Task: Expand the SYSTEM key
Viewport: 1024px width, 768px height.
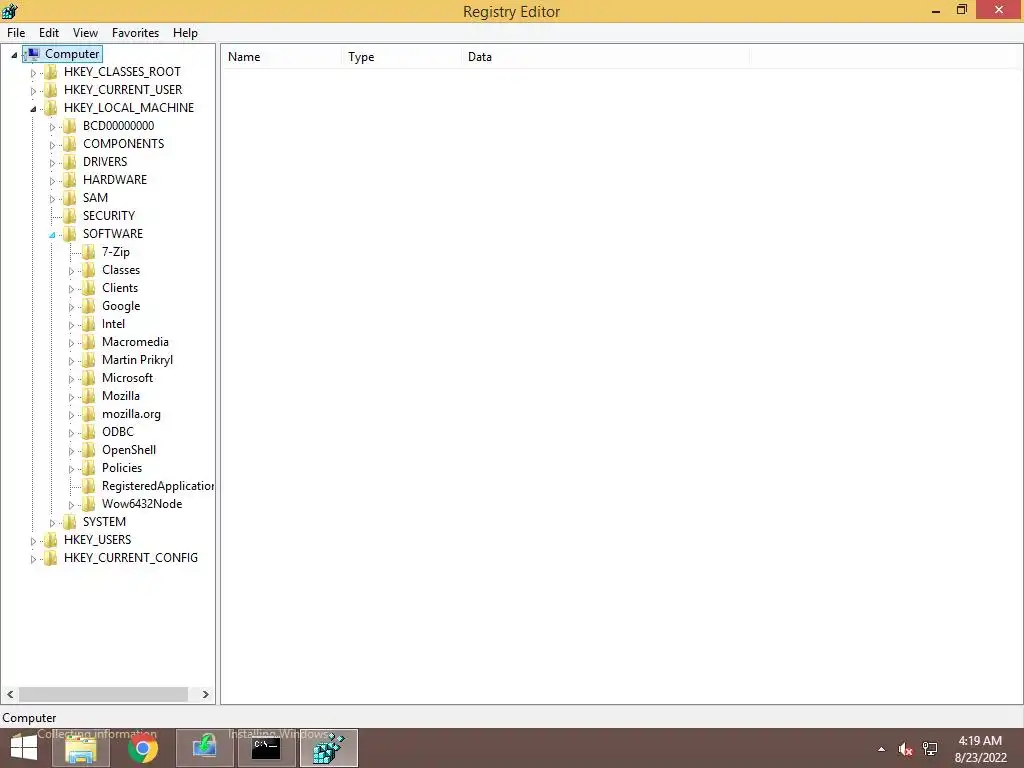Action: (52, 523)
